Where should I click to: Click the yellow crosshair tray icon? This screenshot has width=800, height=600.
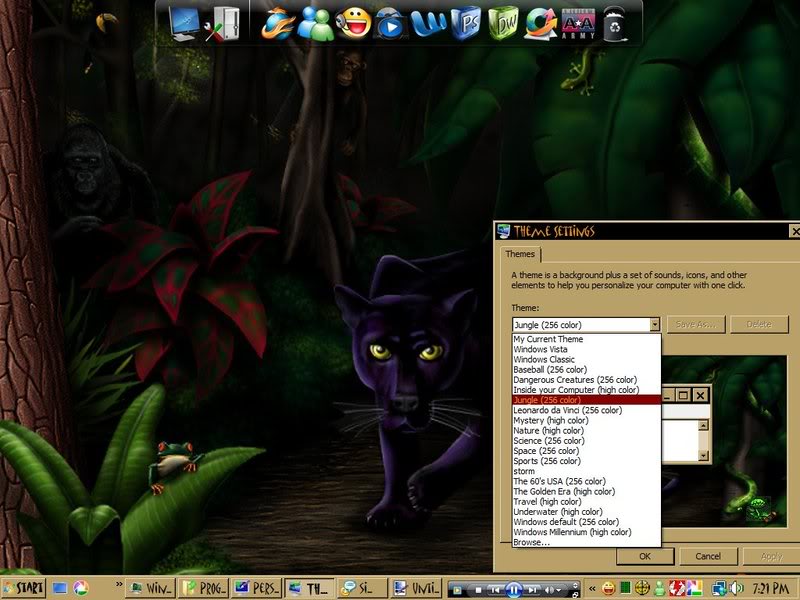tap(642, 588)
